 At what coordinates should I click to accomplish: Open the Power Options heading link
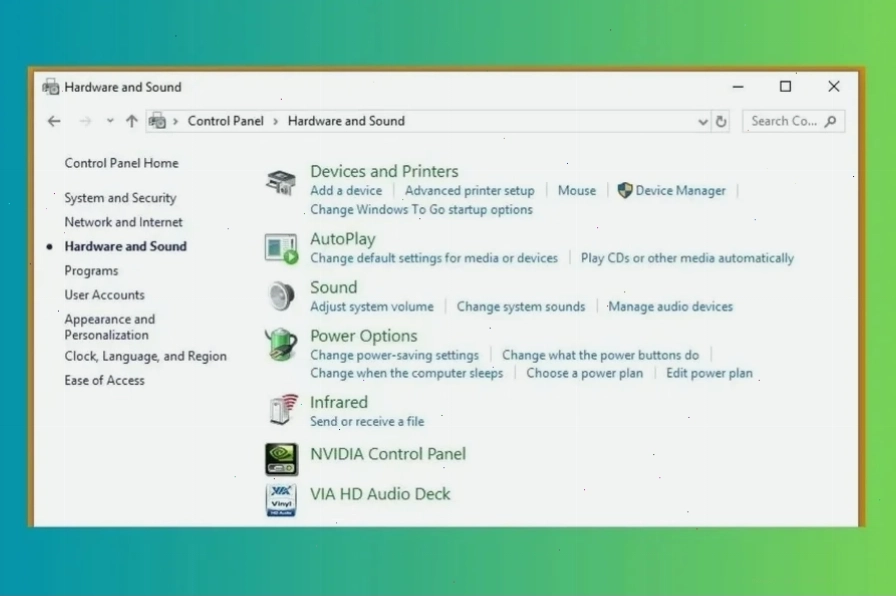(364, 336)
